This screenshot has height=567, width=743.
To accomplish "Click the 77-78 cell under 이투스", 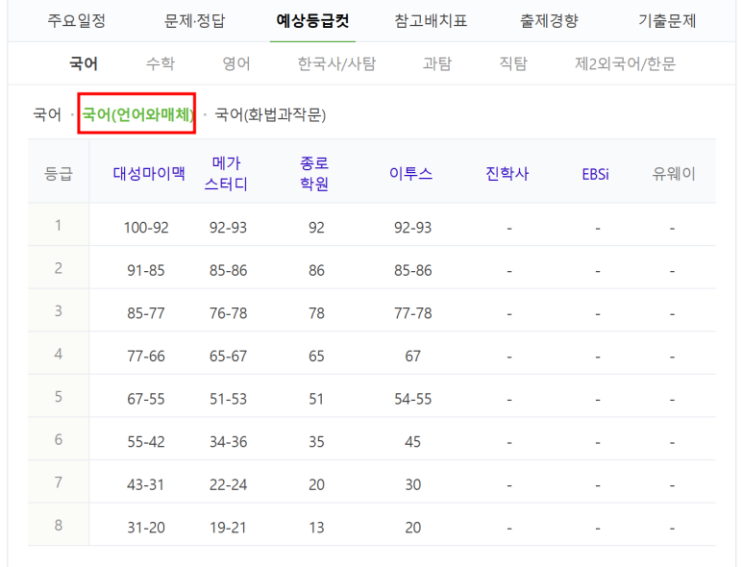I will [x=413, y=313].
